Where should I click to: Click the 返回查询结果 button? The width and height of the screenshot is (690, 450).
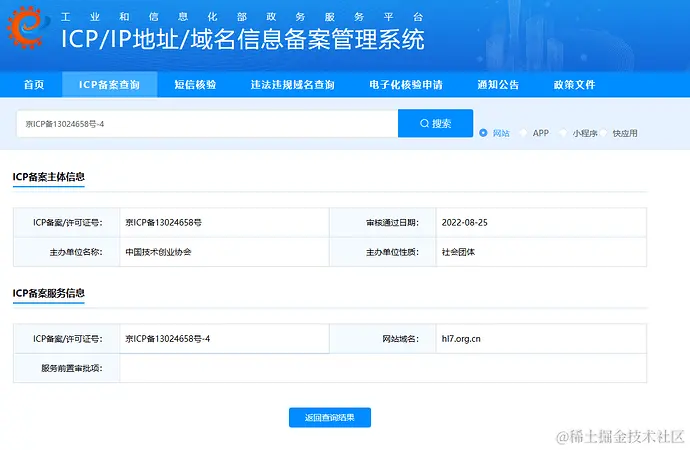pos(330,417)
